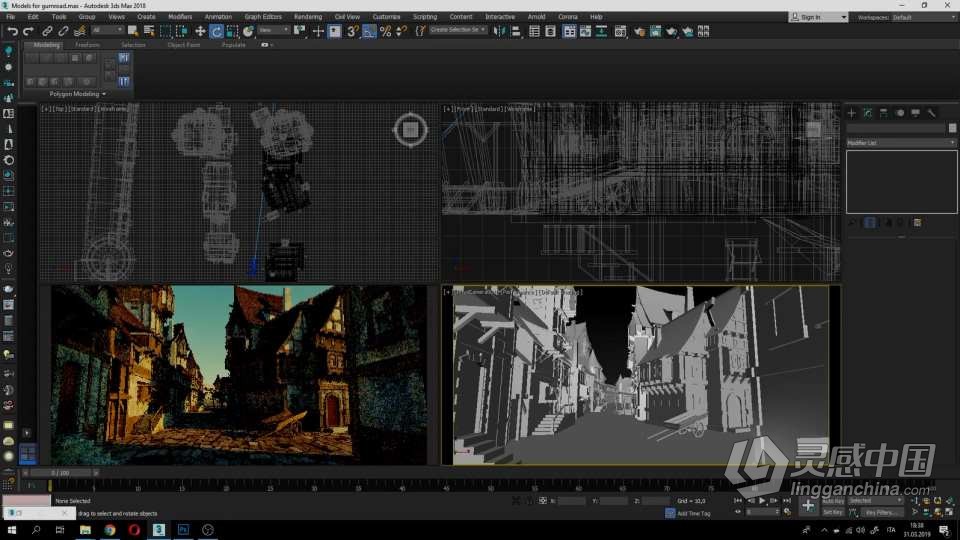Click the Redo arrow in main toolbar

pos(28,31)
